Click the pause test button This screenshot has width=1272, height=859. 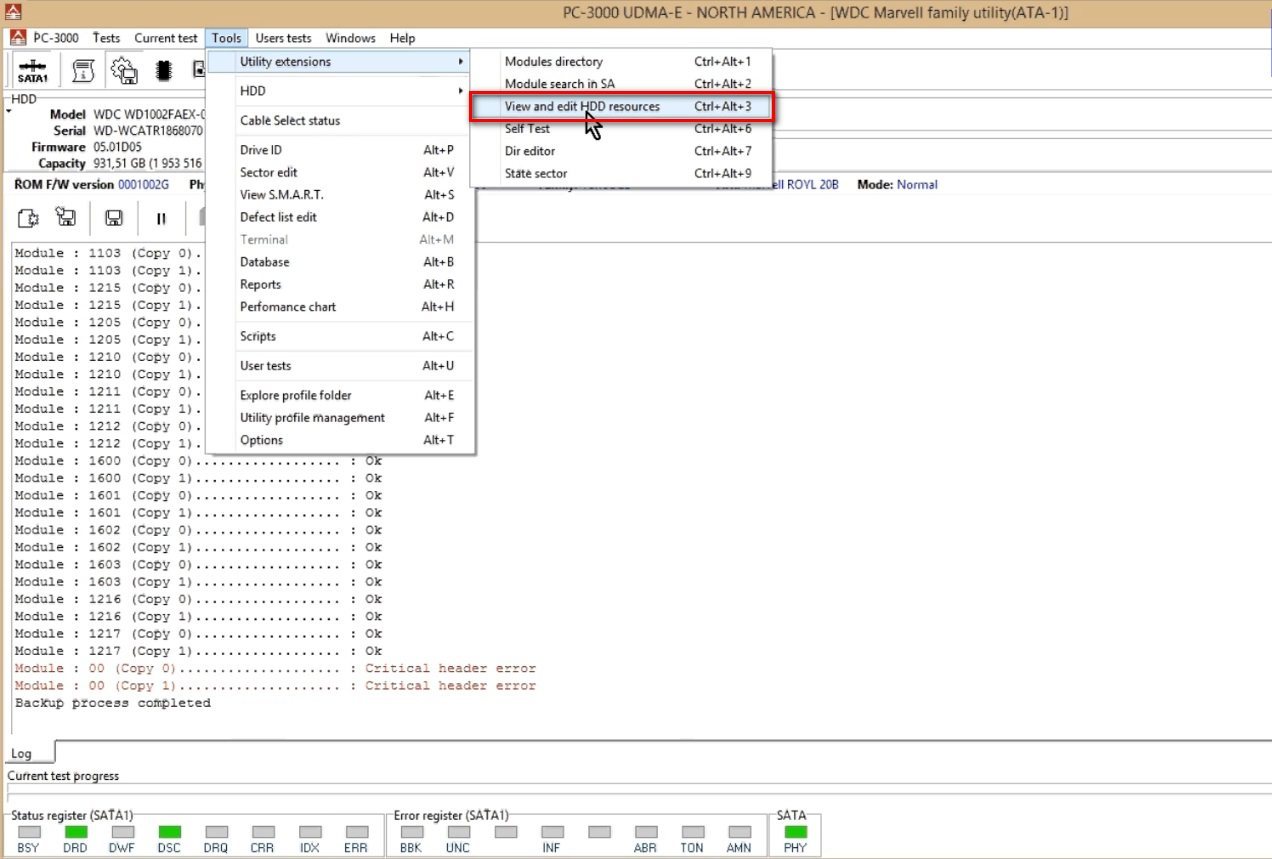(x=160, y=217)
